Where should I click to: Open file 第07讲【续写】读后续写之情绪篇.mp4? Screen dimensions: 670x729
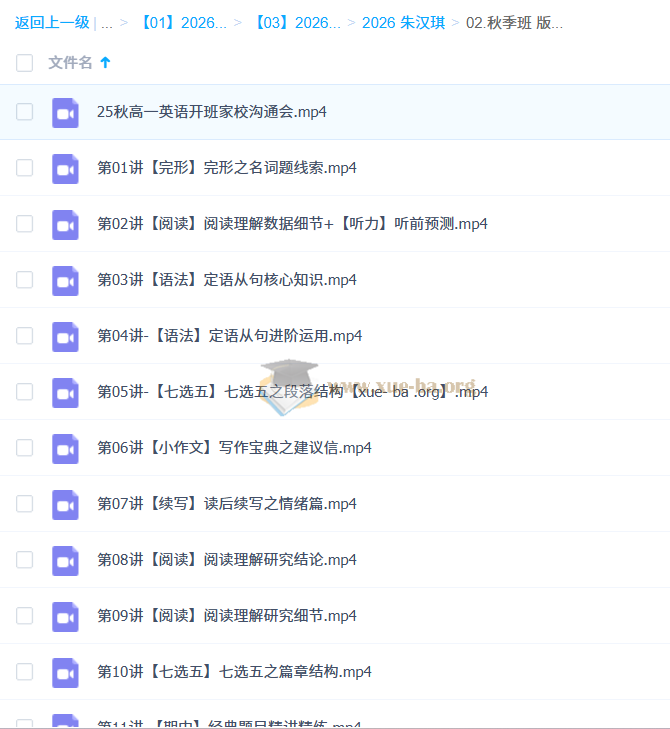point(226,504)
